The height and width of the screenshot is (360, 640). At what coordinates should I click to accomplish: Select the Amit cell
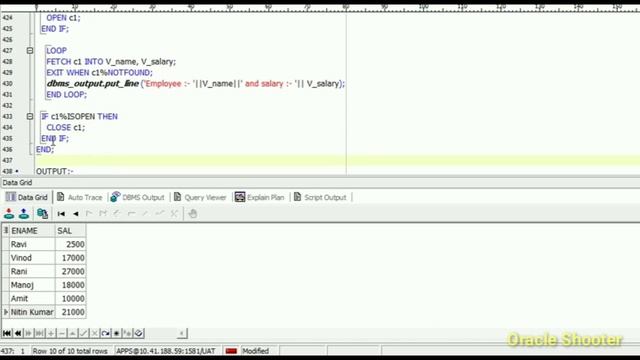(x=32, y=298)
